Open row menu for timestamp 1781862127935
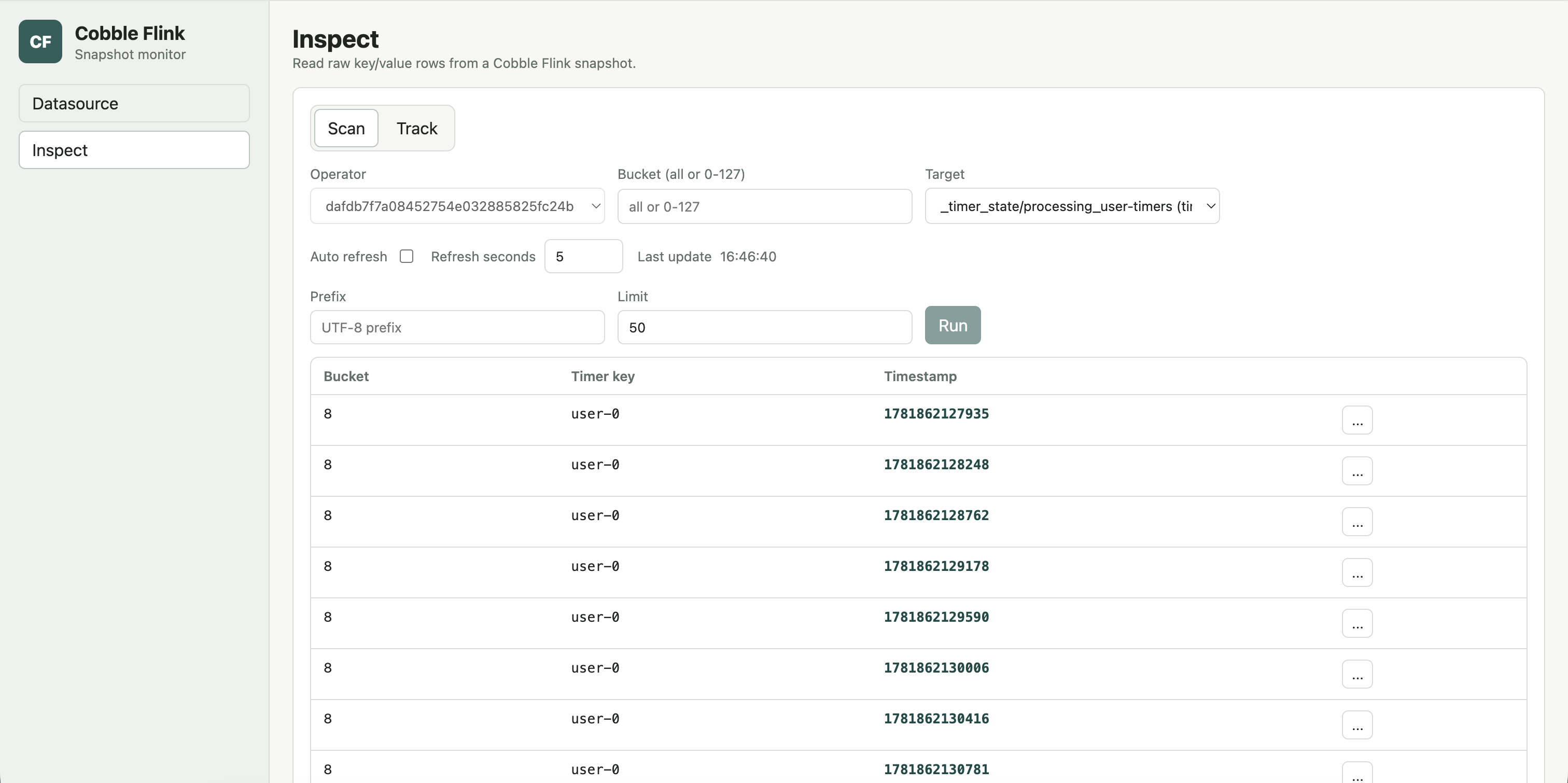 [1357, 420]
